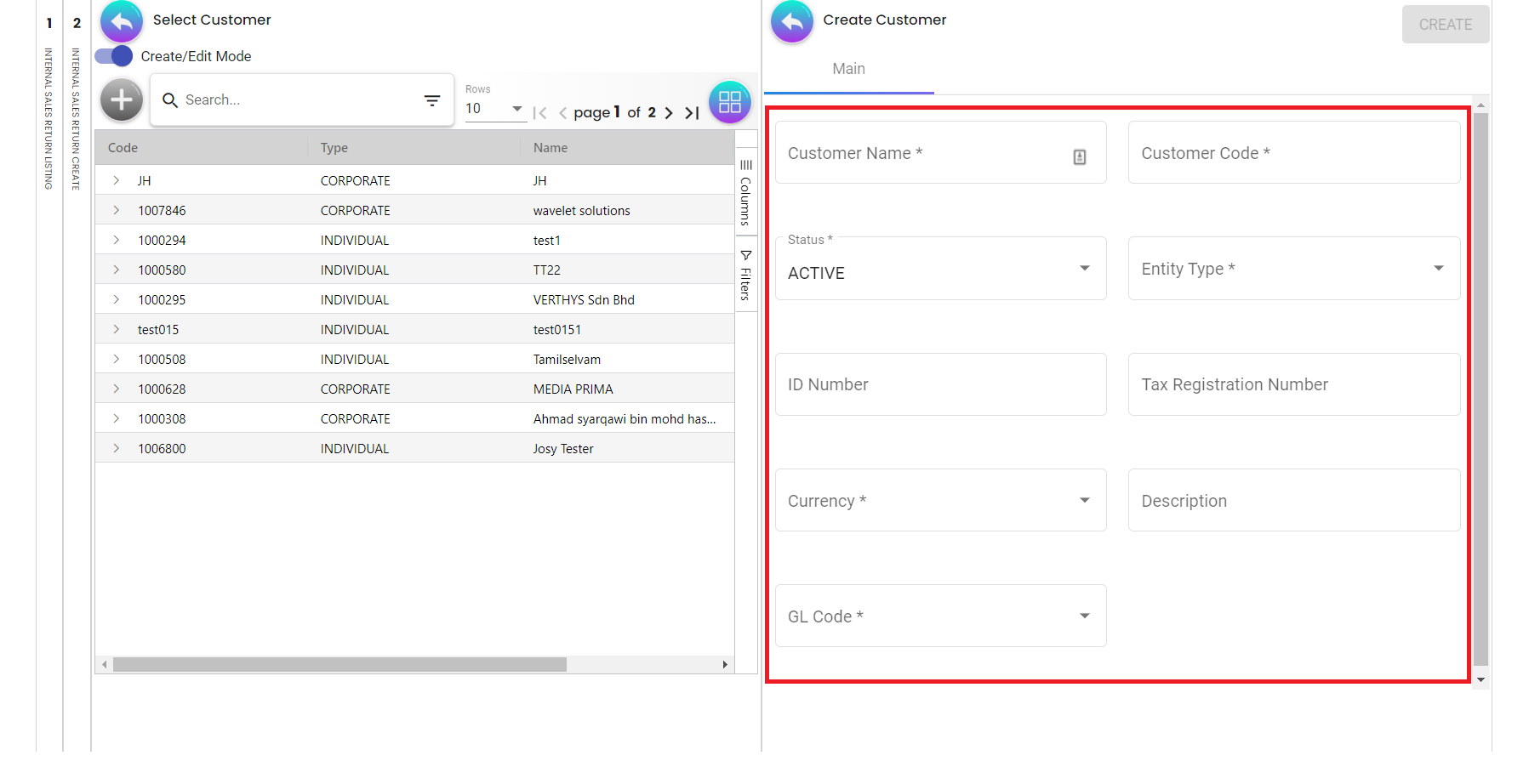Expand the MEDIA PRIMA row
The height and width of the screenshot is (784, 1529).
(117, 389)
